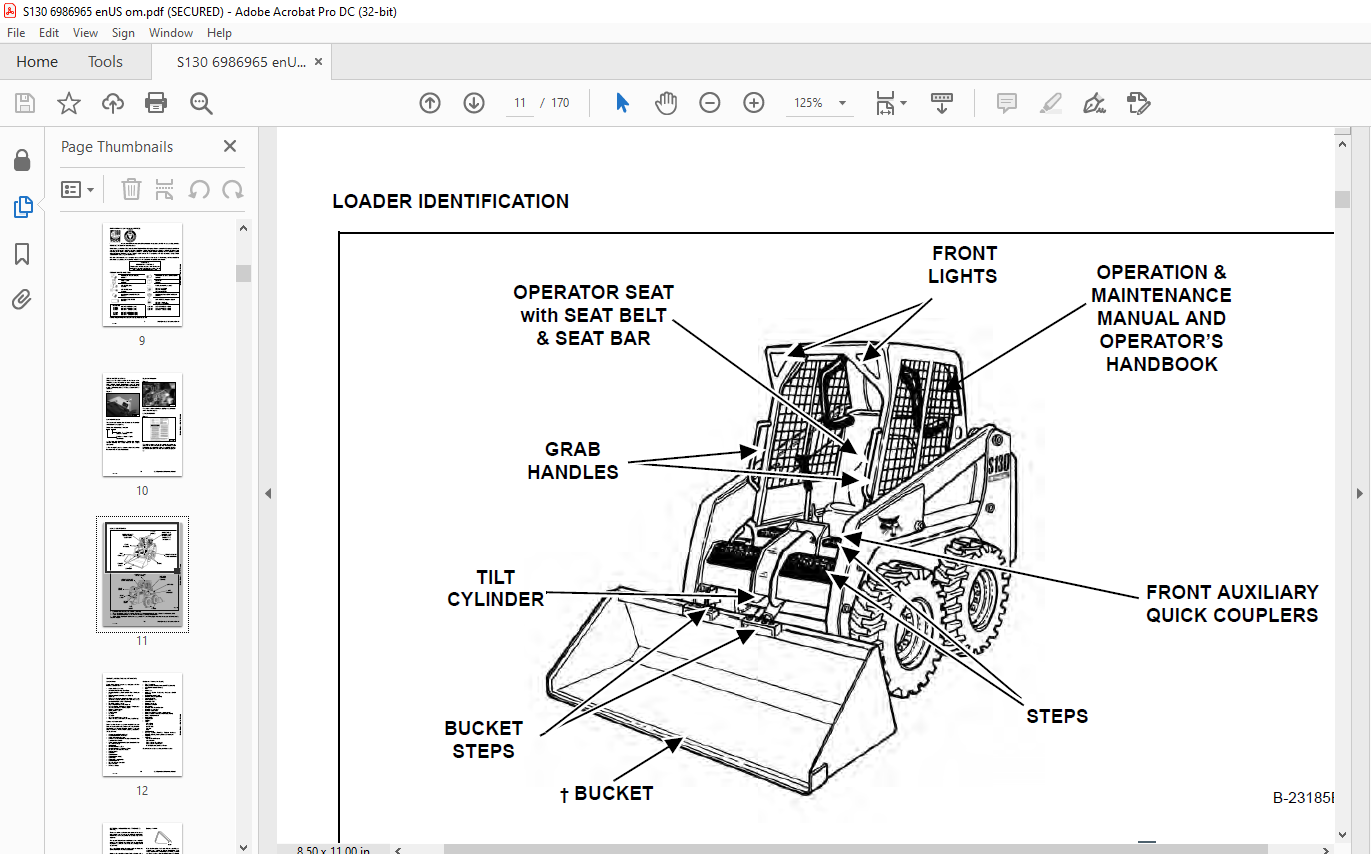Print the document

[x=155, y=103]
